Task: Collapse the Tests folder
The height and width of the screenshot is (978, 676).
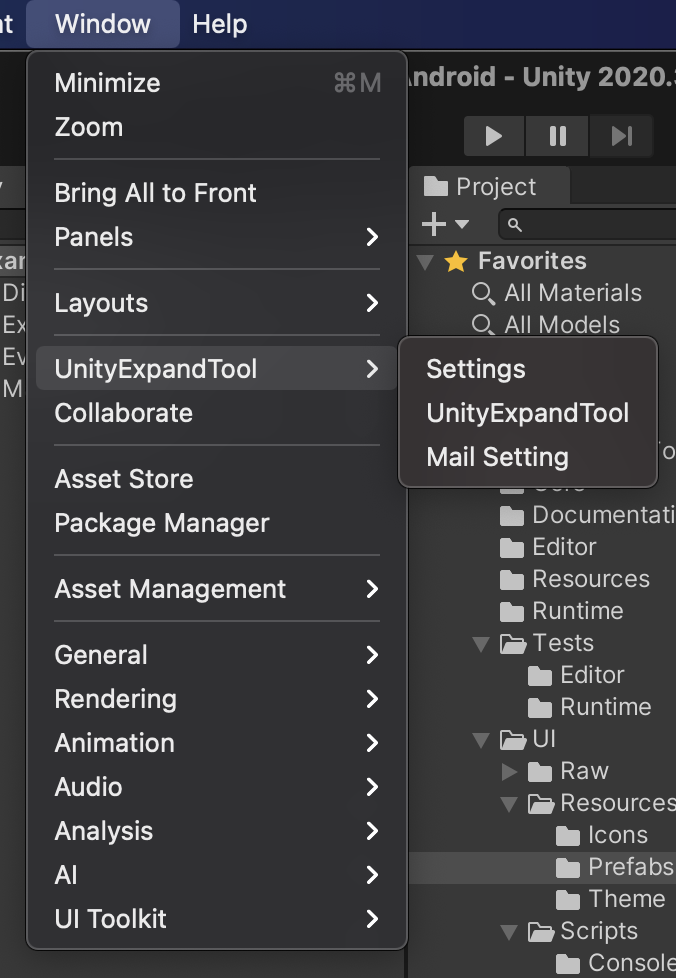Action: [x=481, y=644]
